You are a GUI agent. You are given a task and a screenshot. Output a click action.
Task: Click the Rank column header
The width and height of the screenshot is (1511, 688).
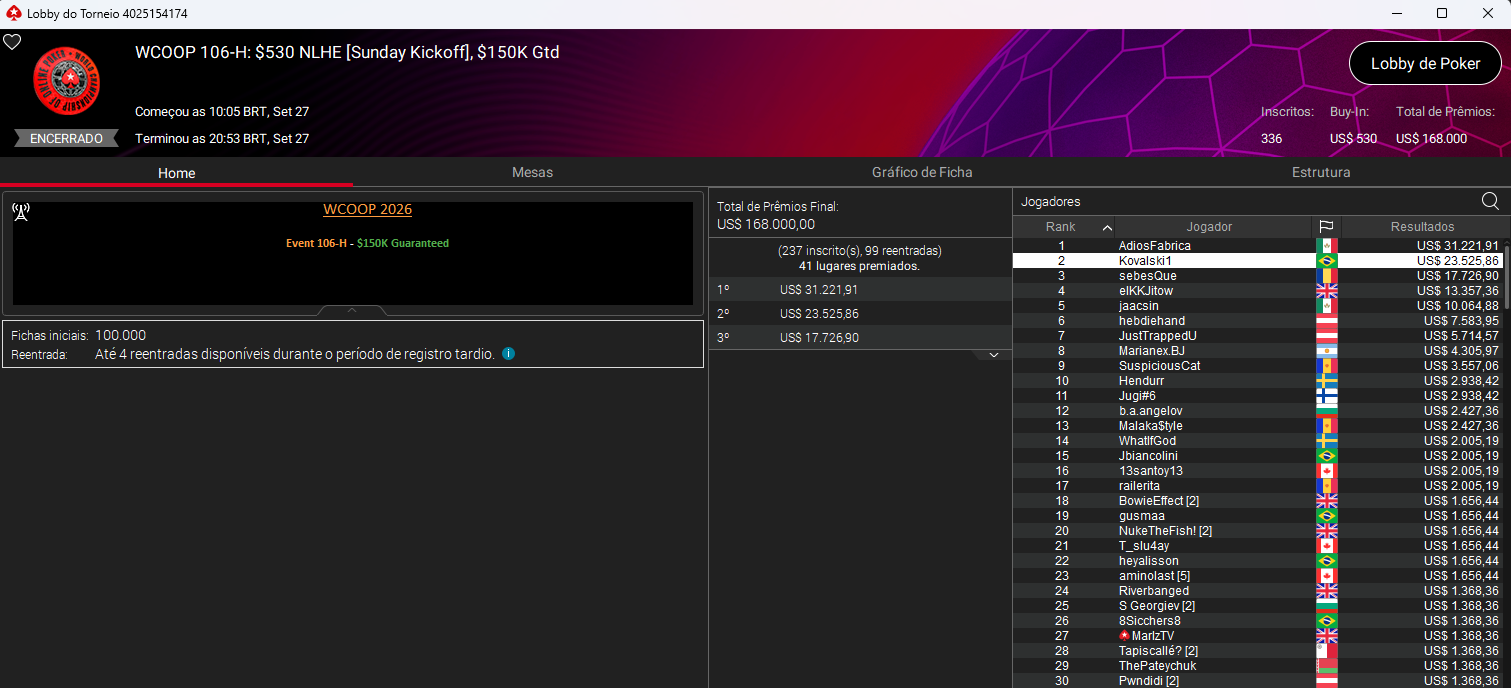tap(1063, 227)
